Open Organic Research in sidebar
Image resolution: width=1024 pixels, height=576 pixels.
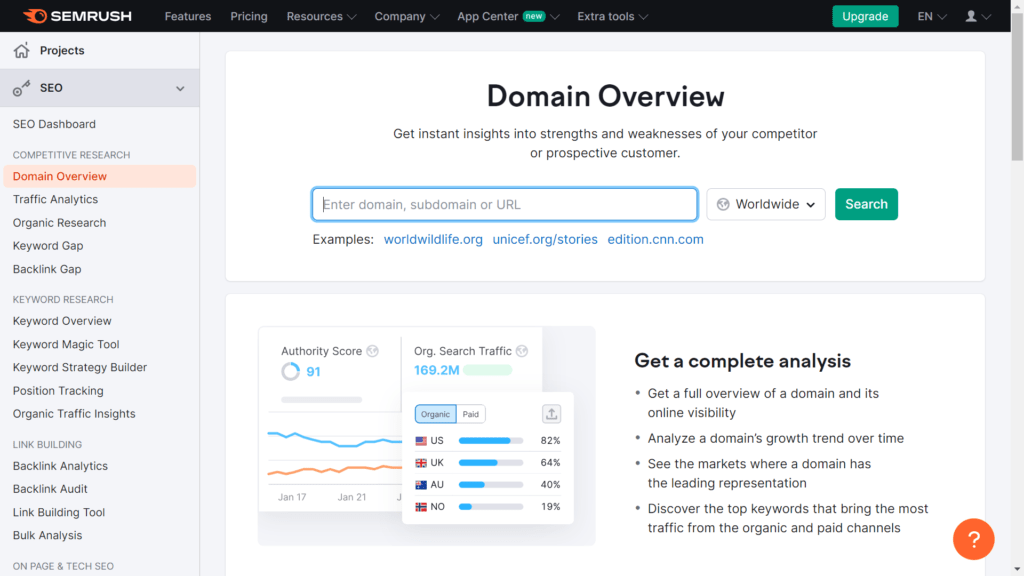coord(59,223)
